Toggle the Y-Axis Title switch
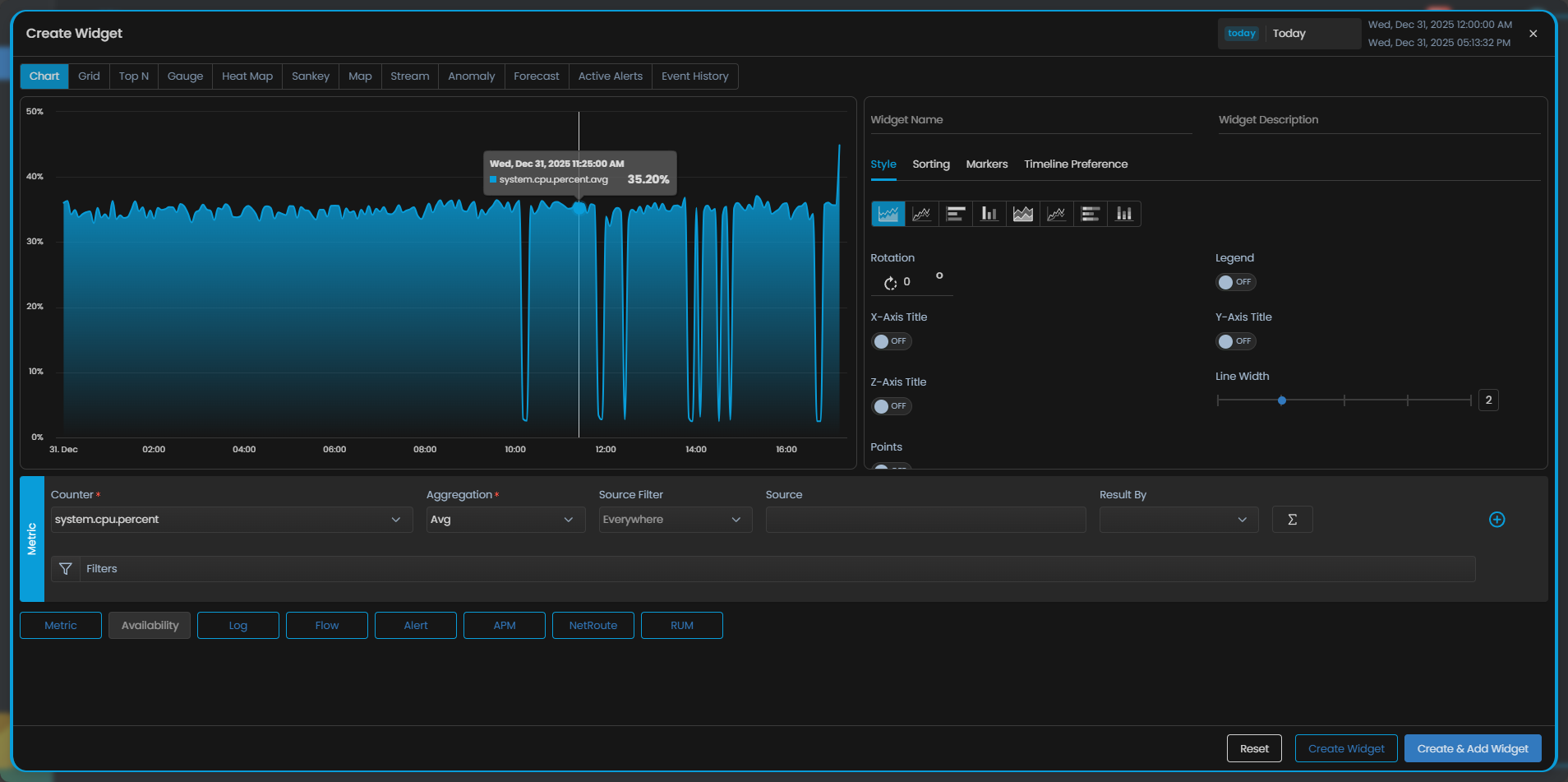The height and width of the screenshot is (782, 1568). 1235,341
